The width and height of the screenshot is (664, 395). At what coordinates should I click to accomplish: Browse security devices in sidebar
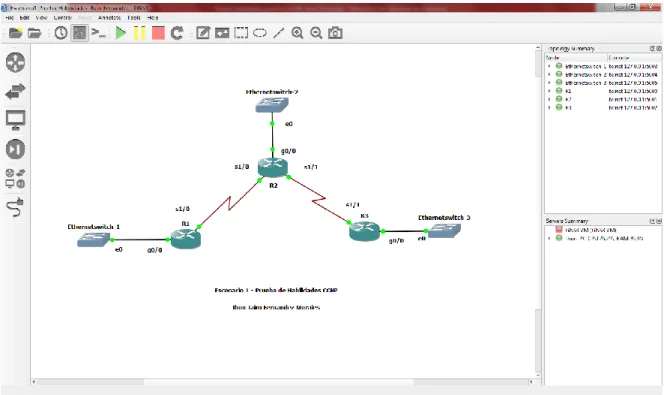tap(16, 149)
